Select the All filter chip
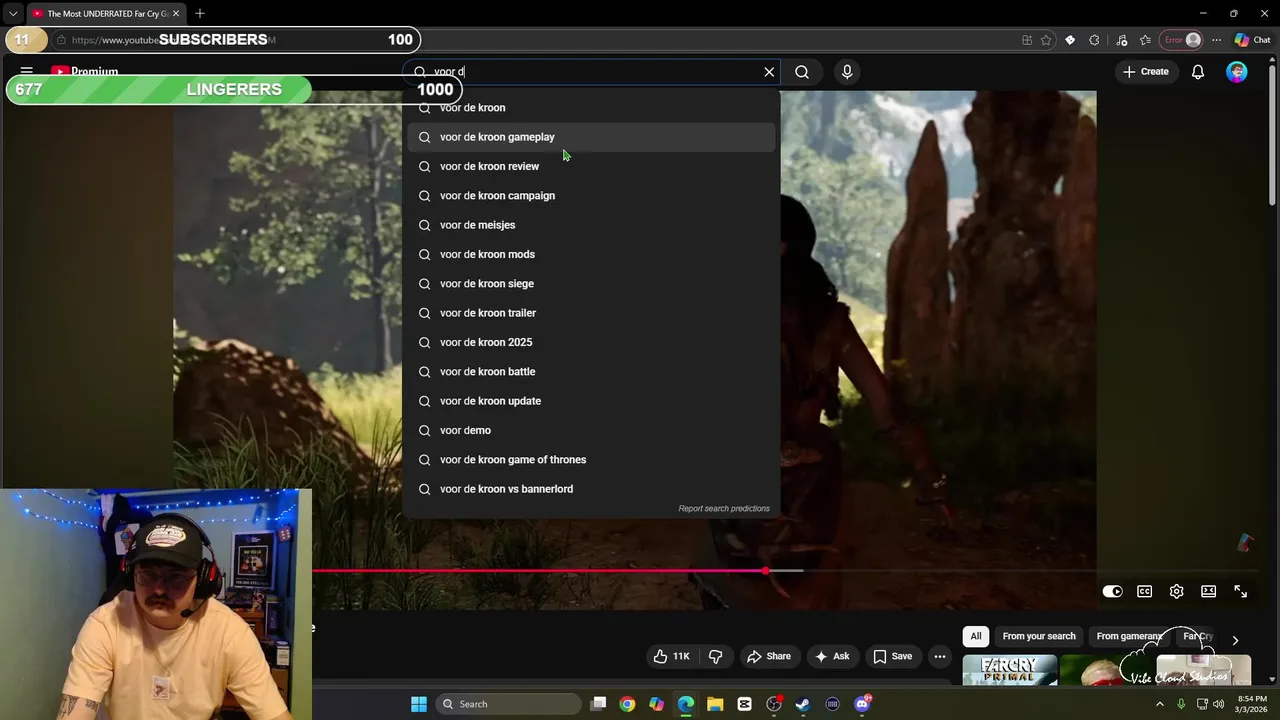 pyautogui.click(x=976, y=636)
